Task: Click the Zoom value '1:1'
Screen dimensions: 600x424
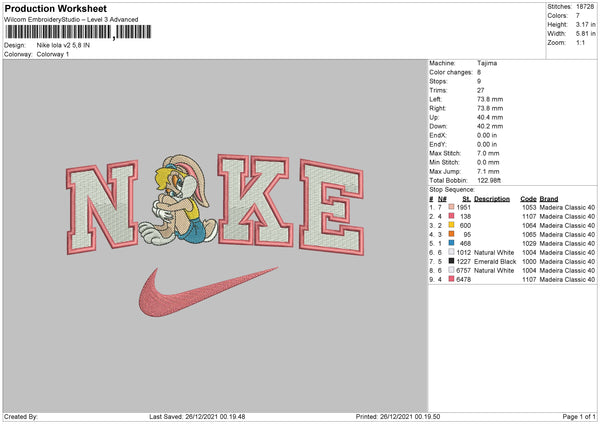Action: [580, 42]
